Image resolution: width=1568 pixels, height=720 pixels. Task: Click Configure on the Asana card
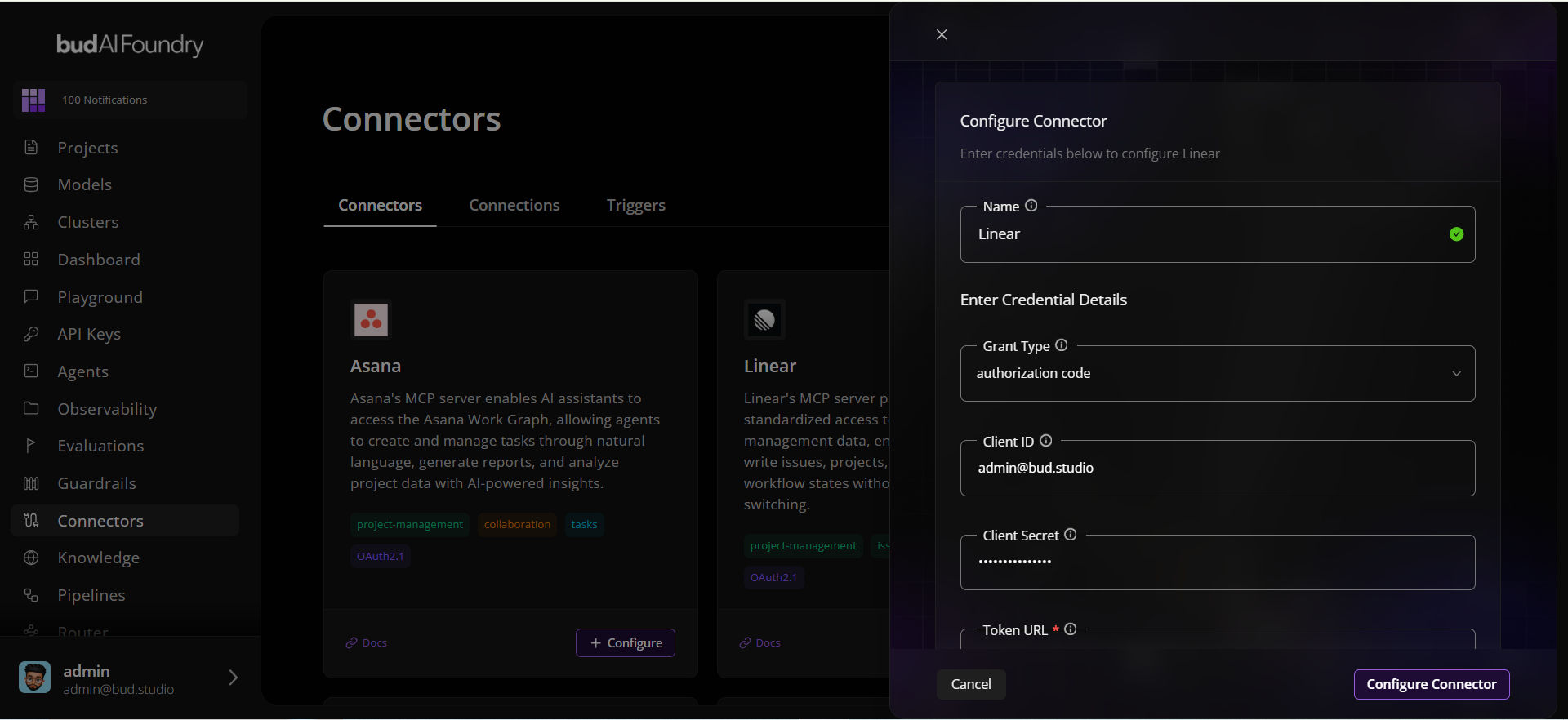click(x=626, y=643)
